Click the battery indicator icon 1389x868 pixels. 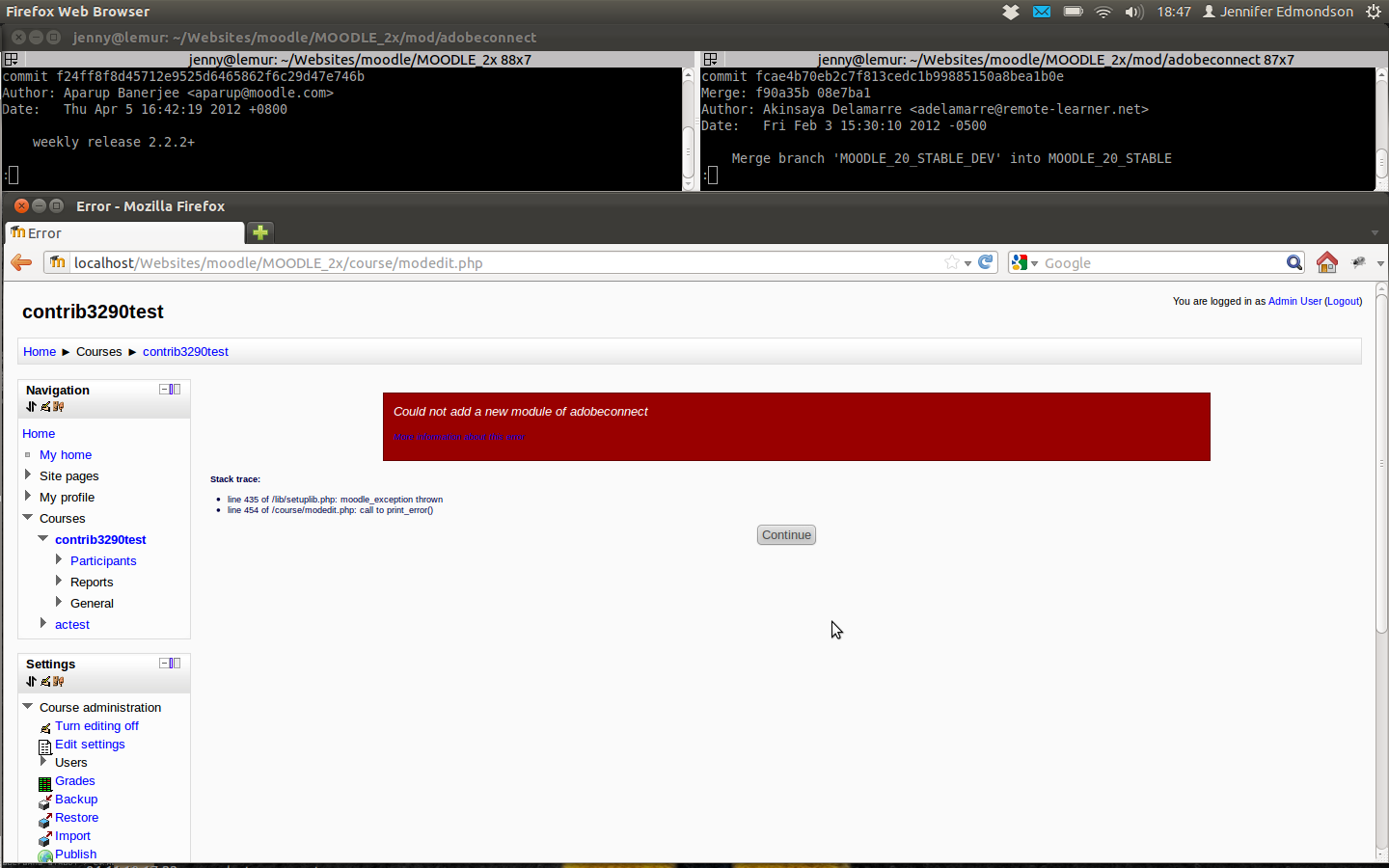click(1073, 12)
